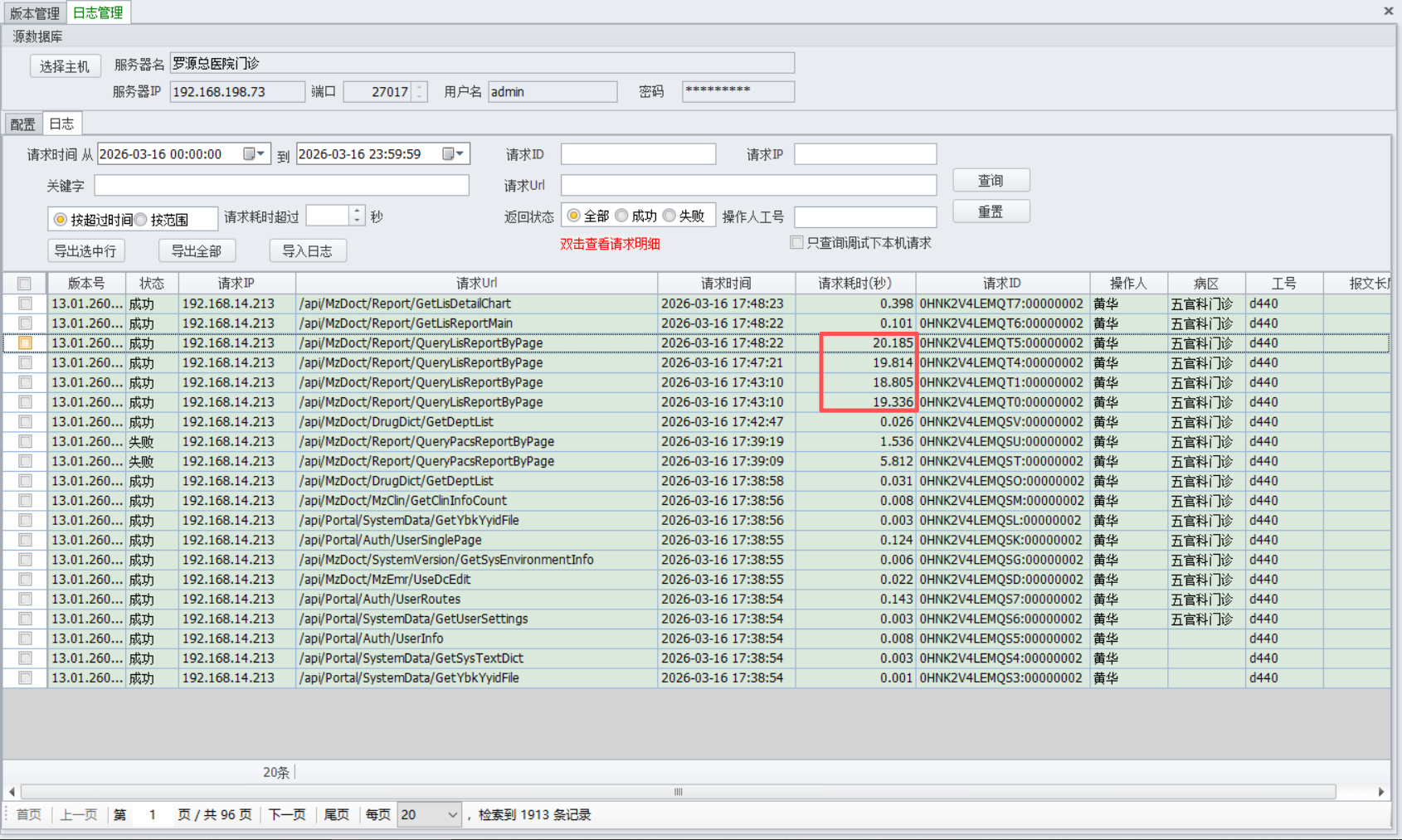The height and width of the screenshot is (840, 1402).
Task: Click the port number stepper arrows
Action: [420, 92]
